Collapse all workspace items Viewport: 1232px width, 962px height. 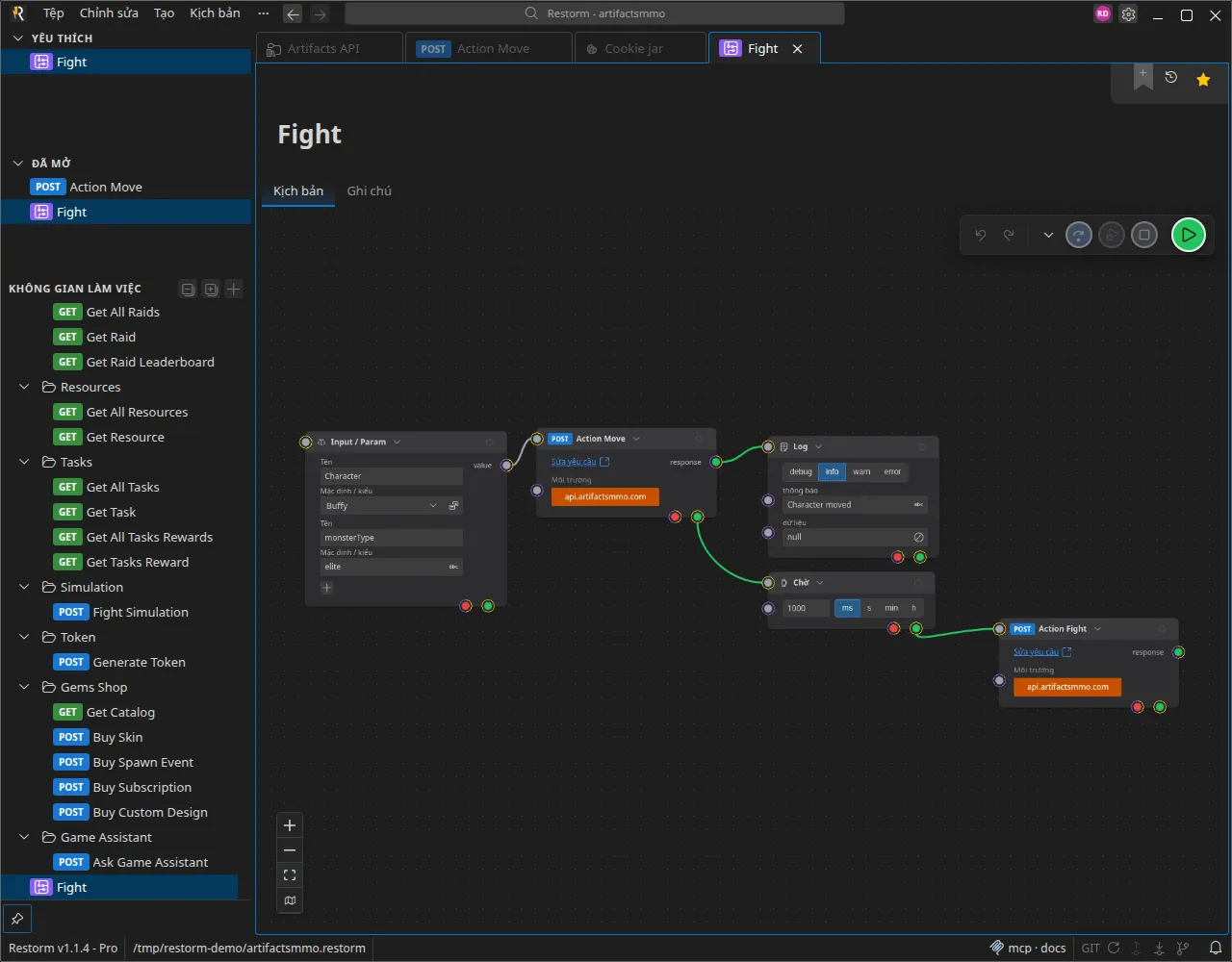point(189,289)
